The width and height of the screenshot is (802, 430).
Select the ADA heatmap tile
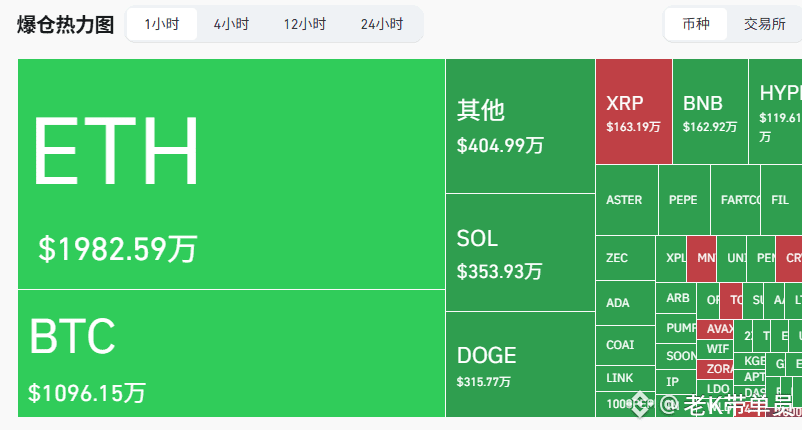point(626,303)
